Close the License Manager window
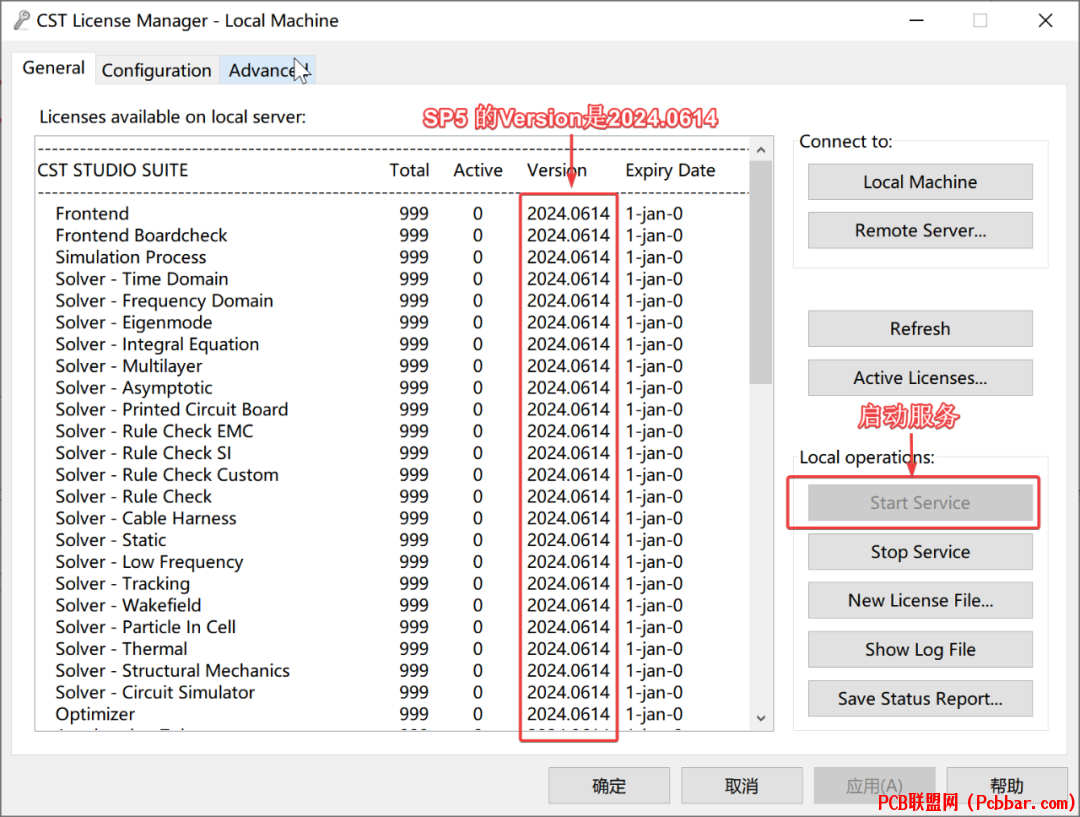 (x=1045, y=21)
